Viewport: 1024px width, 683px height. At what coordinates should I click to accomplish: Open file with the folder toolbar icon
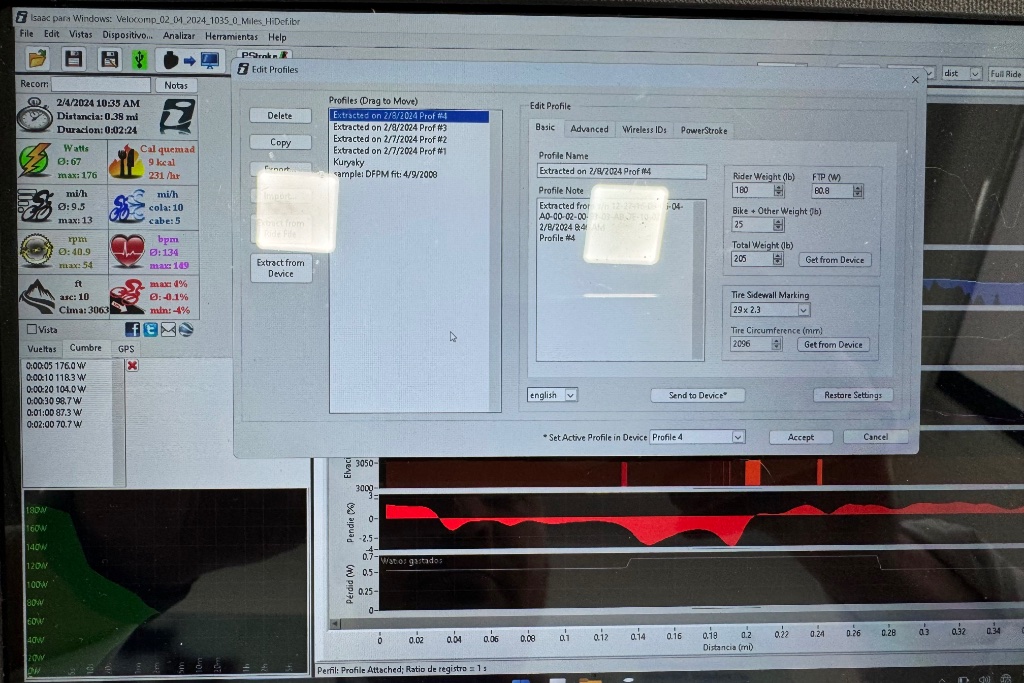(x=37, y=59)
